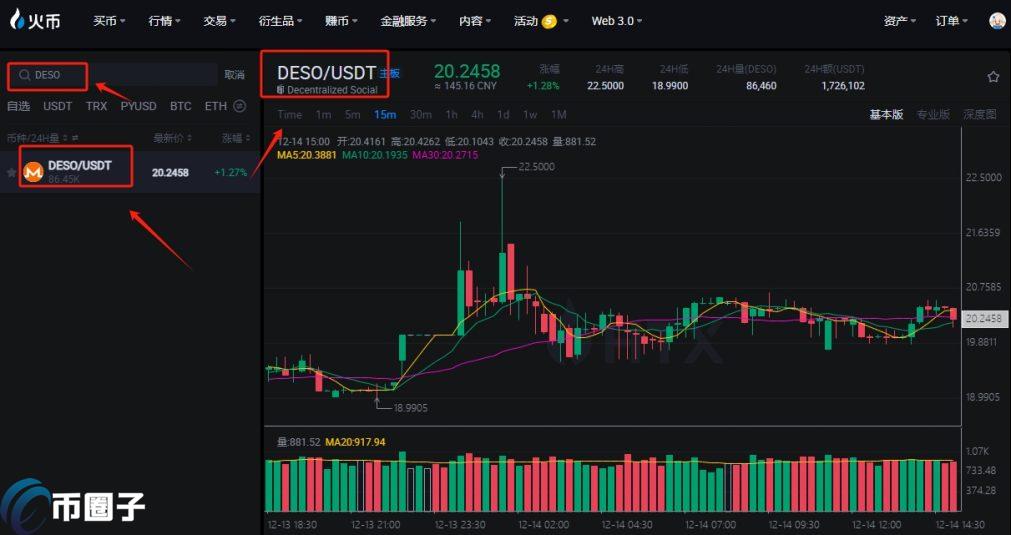Click the 24H量 value 86,460
This screenshot has width=1011, height=535.
pyautogui.click(x=761, y=86)
